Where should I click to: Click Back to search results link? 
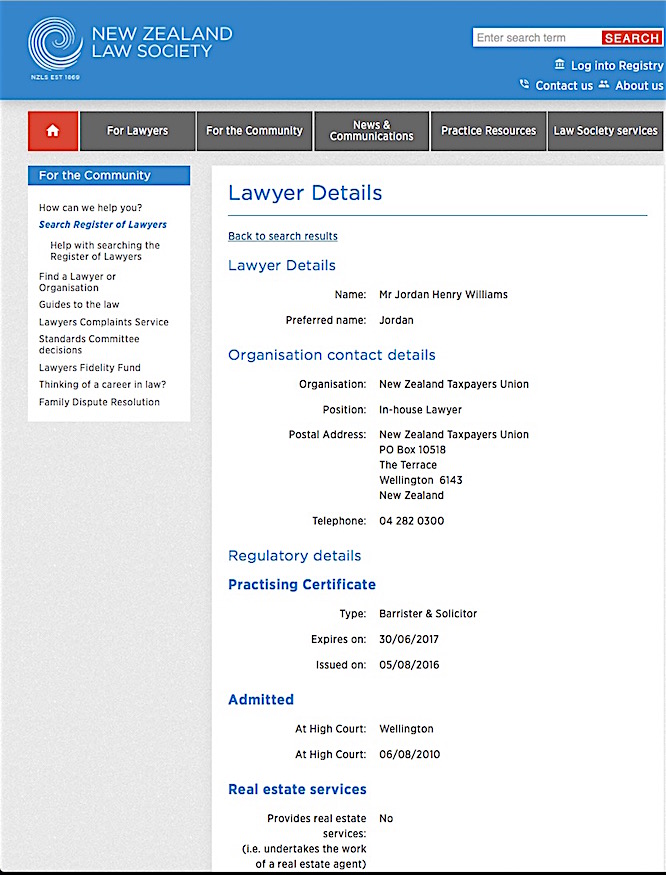(x=282, y=236)
